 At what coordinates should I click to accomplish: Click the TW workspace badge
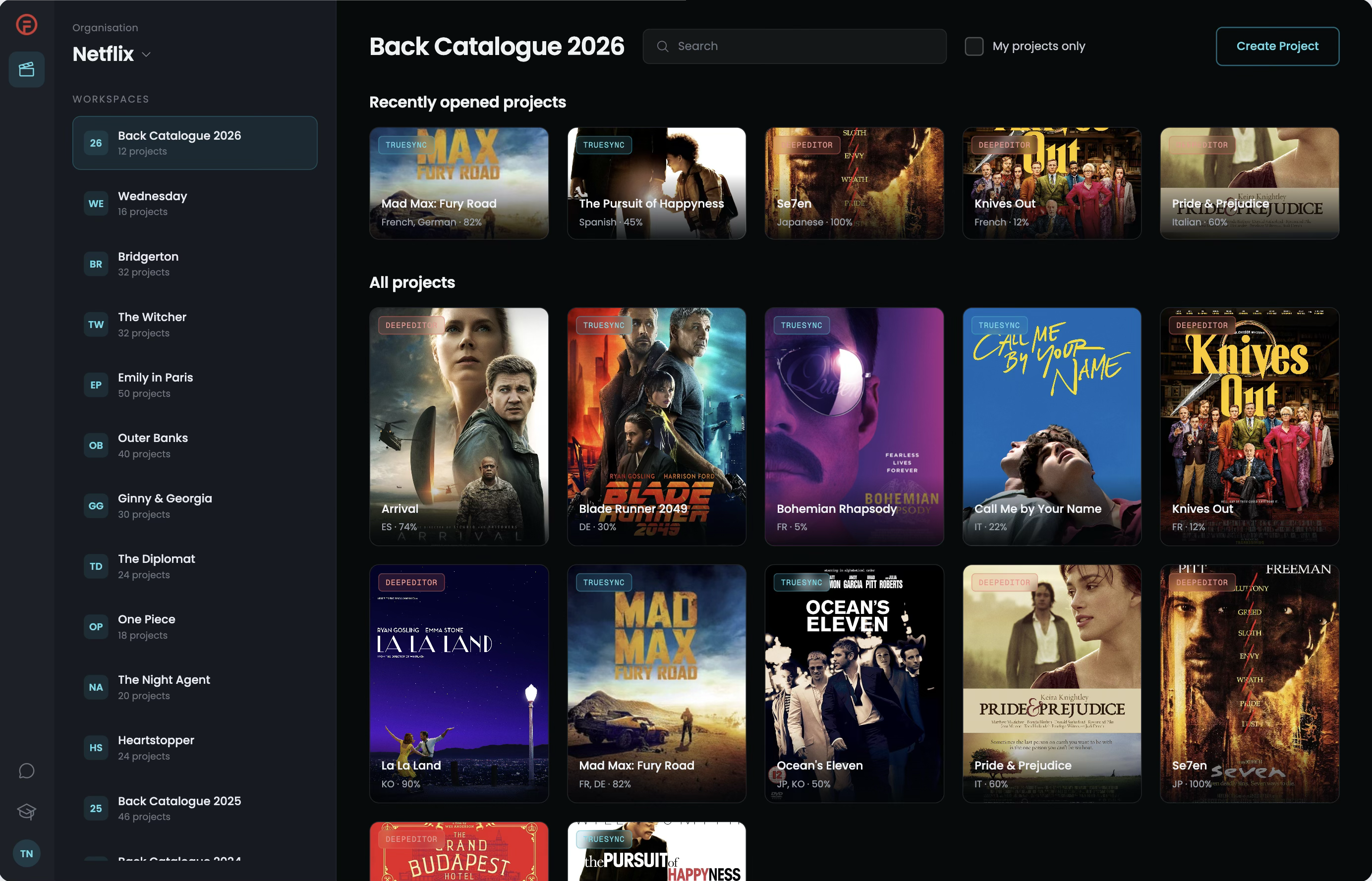(x=96, y=325)
